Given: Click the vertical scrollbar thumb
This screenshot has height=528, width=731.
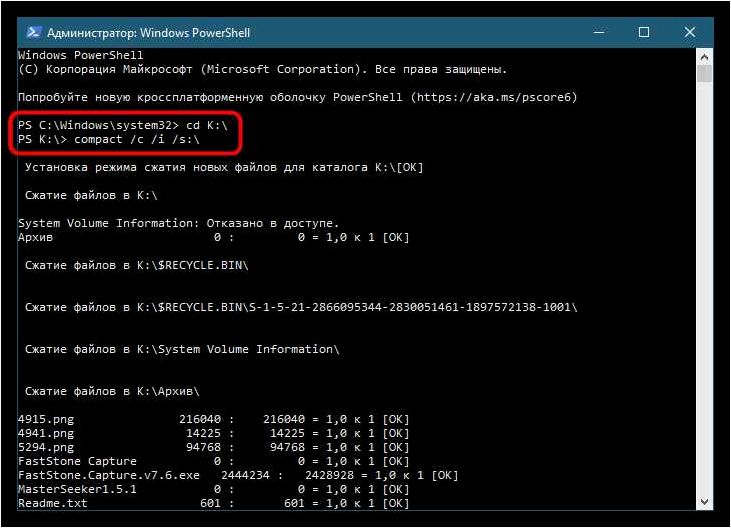Looking at the screenshot, I should pyautogui.click(x=704, y=74).
